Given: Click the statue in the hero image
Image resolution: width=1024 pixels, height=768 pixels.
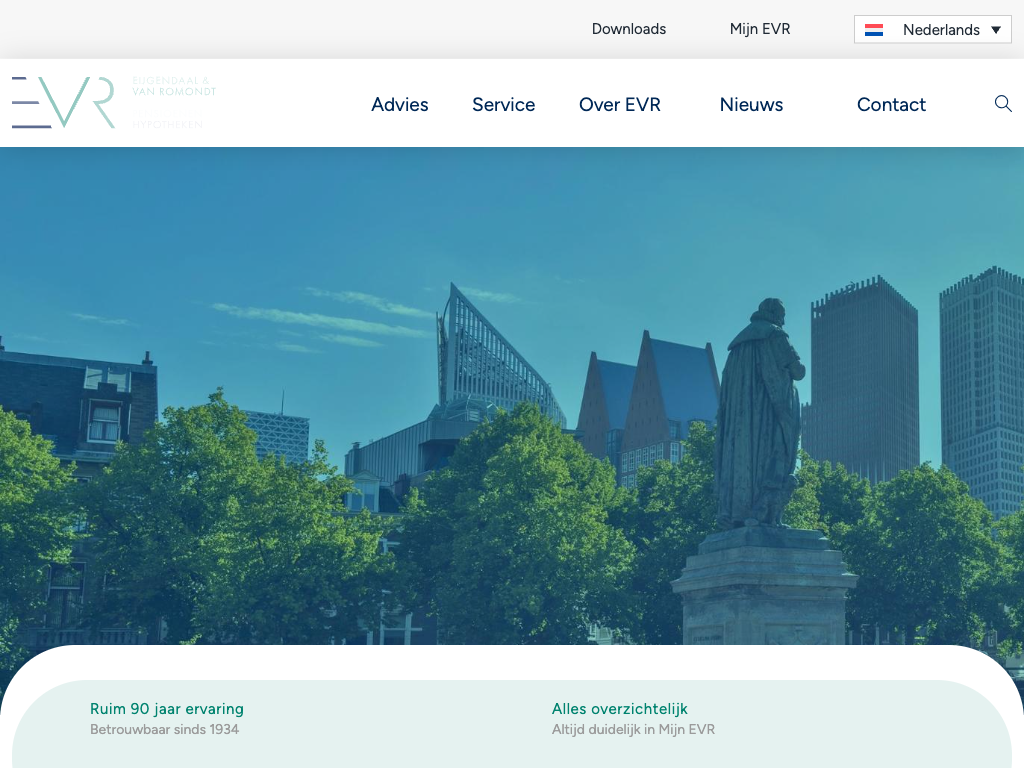Looking at the screenshot, I should pos(758,420).
